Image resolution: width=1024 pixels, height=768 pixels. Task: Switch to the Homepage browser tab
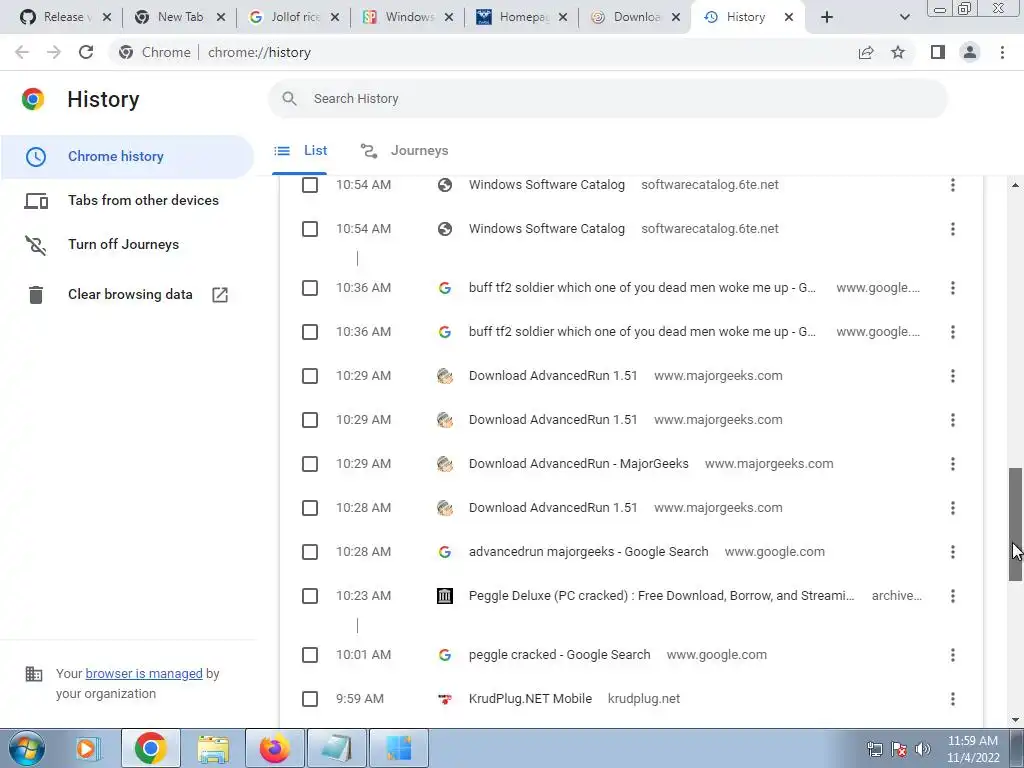(522, 17)
